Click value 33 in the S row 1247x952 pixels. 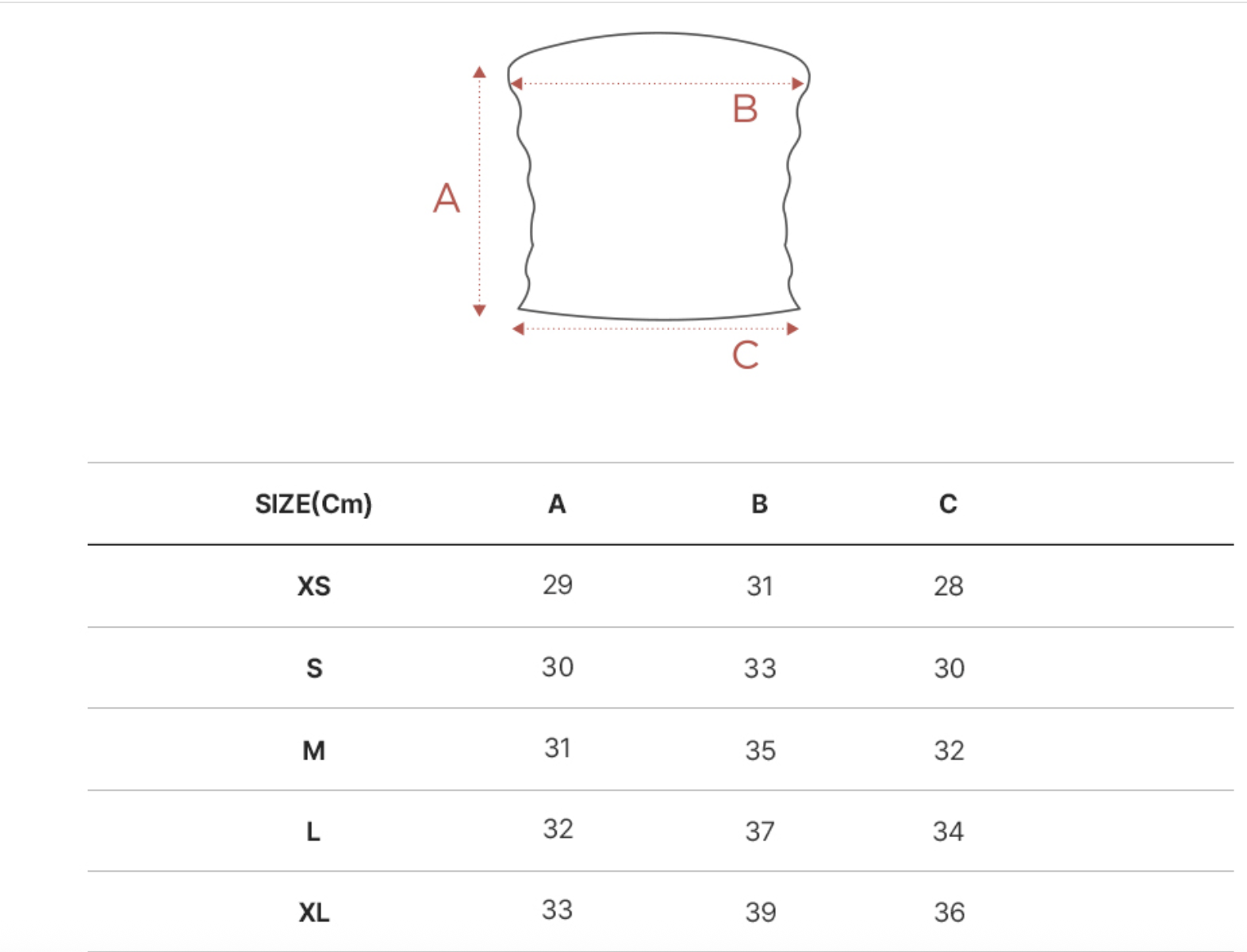coord(760,668)
